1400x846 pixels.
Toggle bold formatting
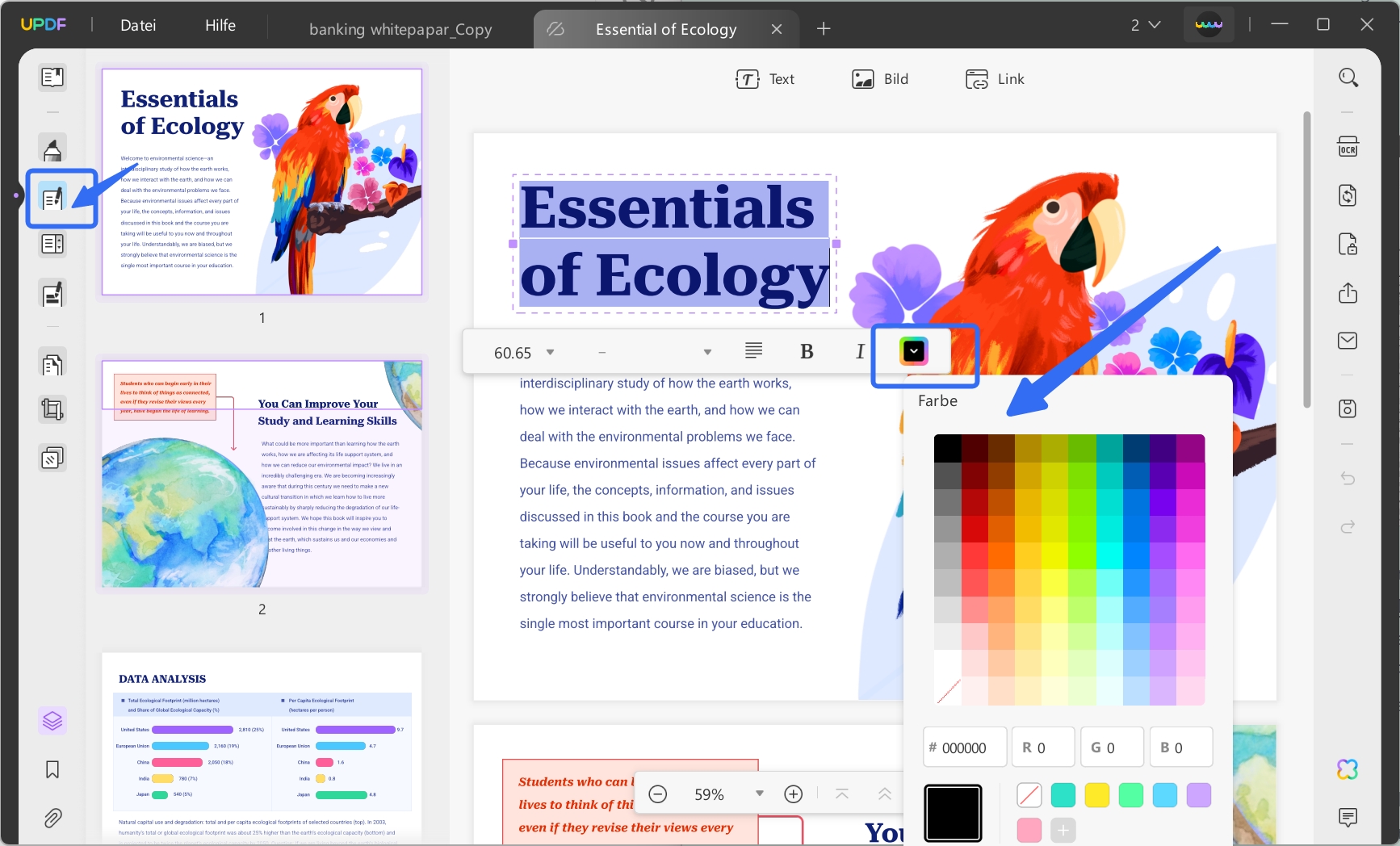point(806,352)
